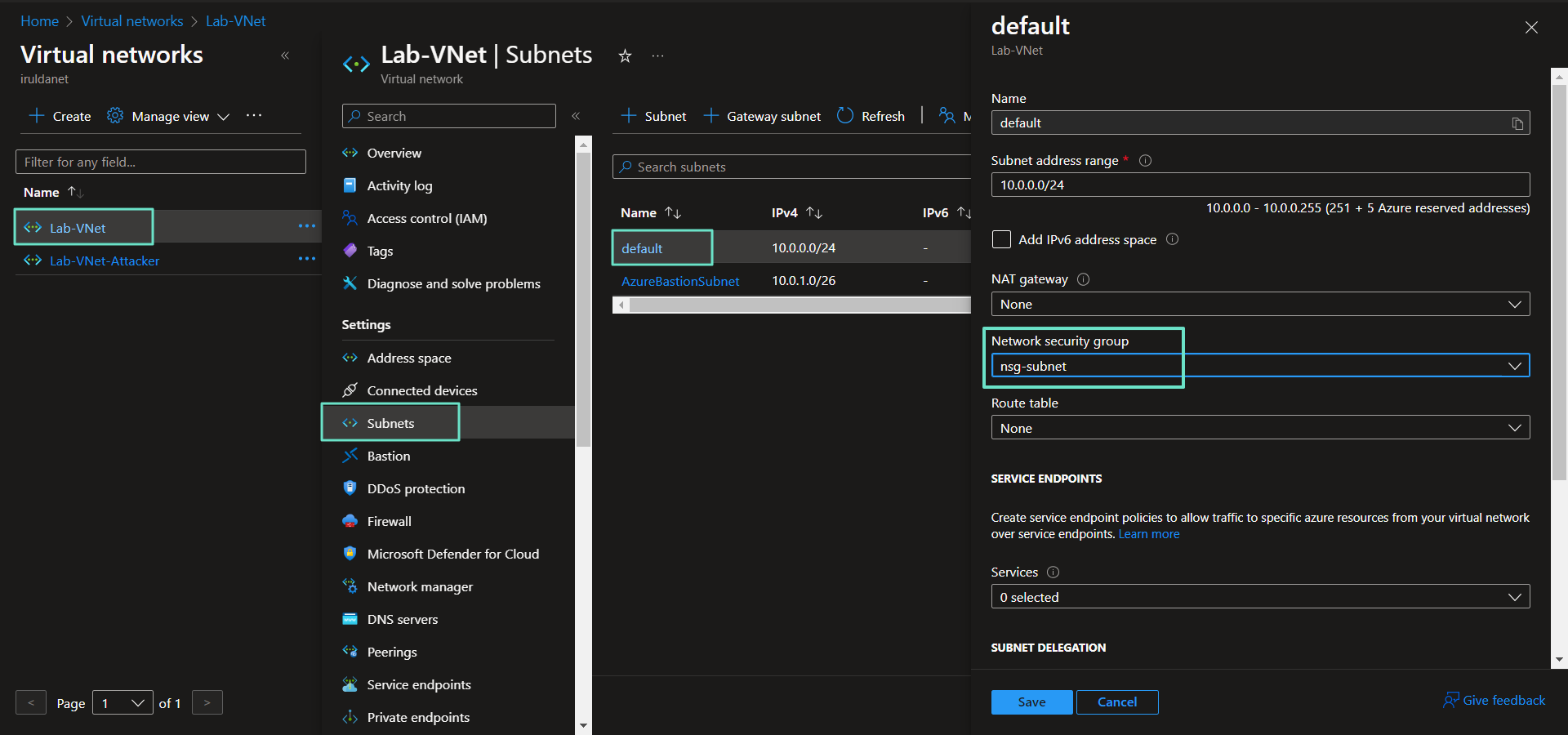Image resolution: width=1568 pixels, height=735 pixels.
Task: Open Overview in resource menu
Action: [x=394, y=153]
